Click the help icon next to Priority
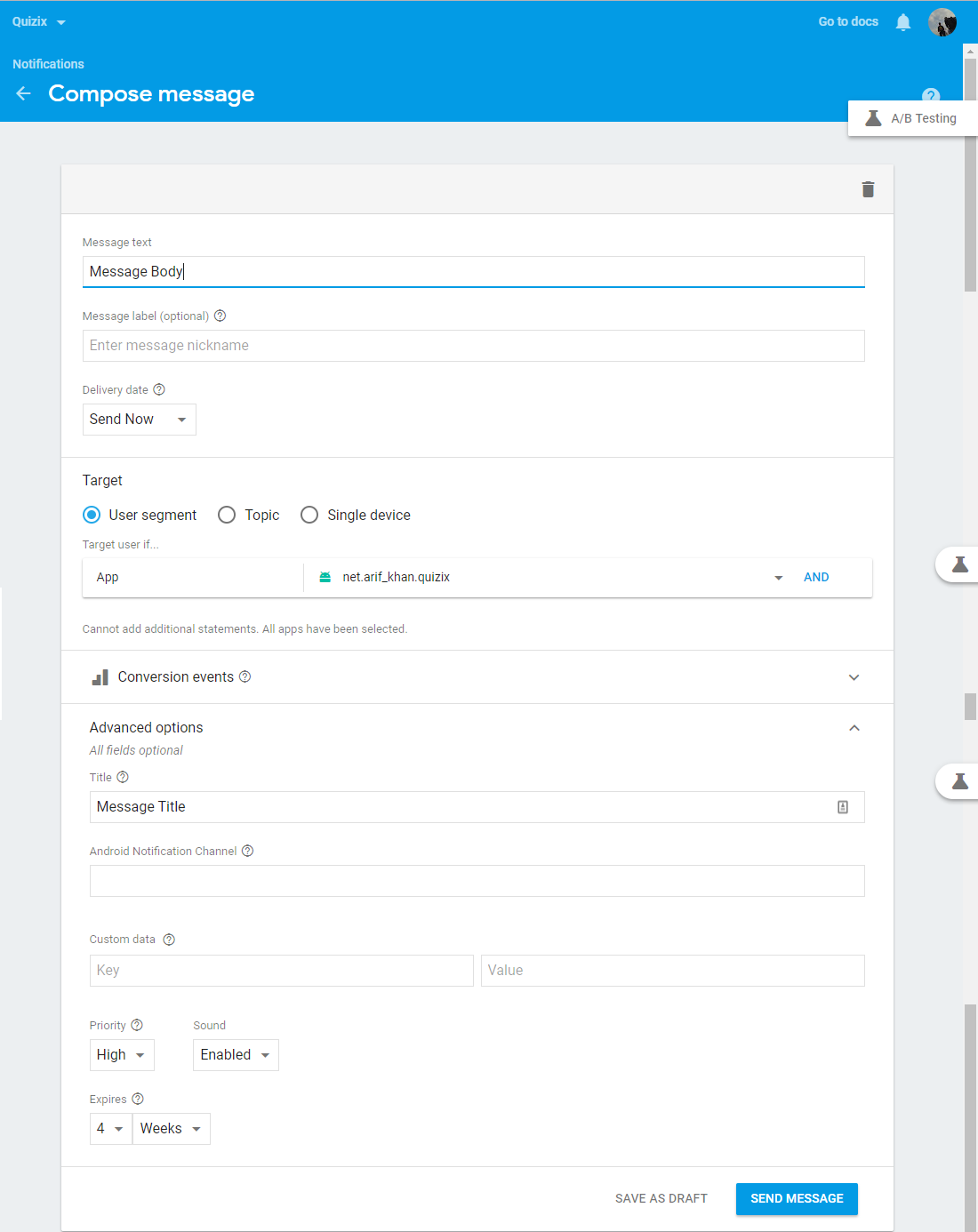978x1232 pixels. pos(137,1025)
